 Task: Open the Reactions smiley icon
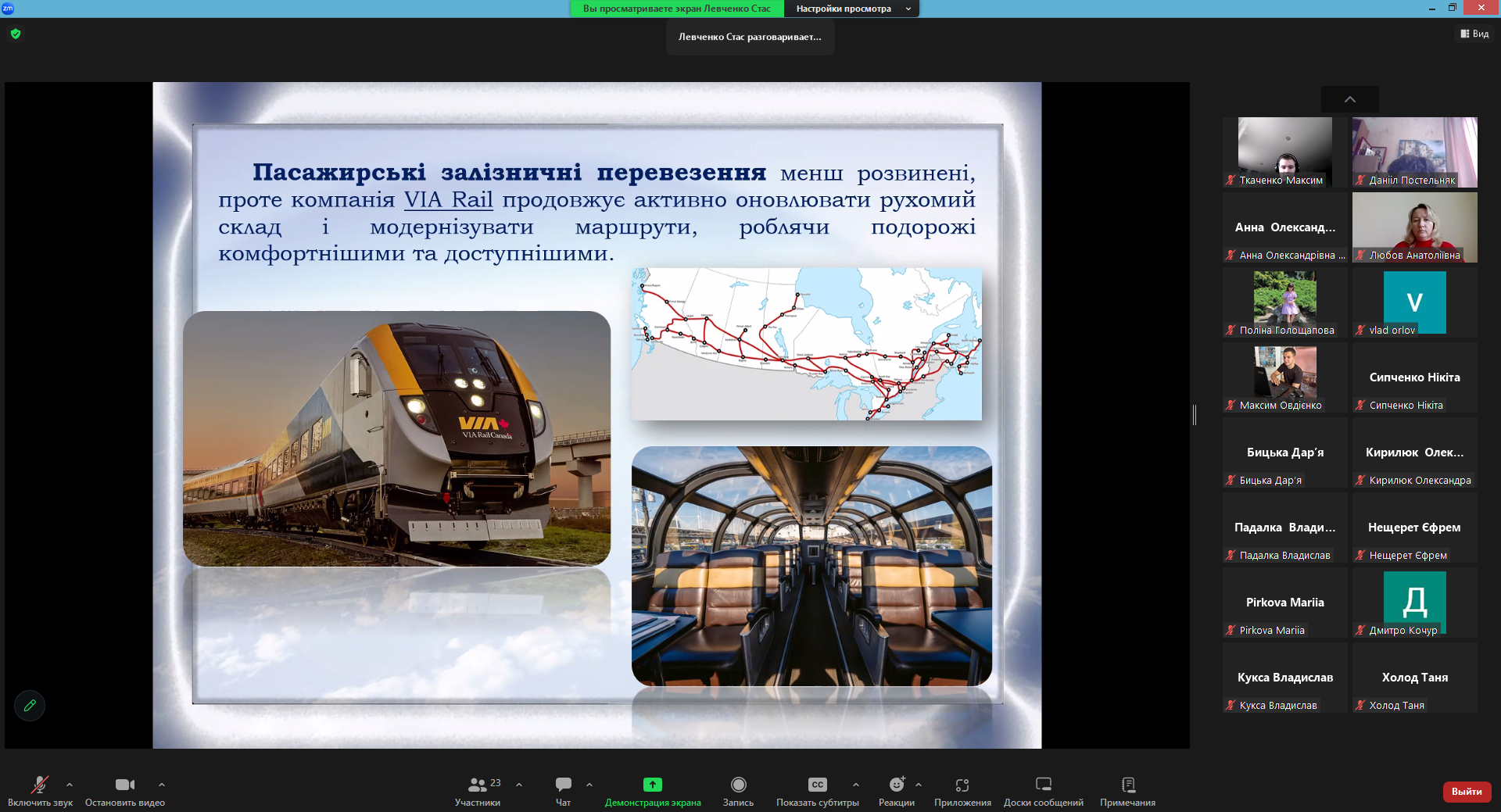click(x=896, y=785)
